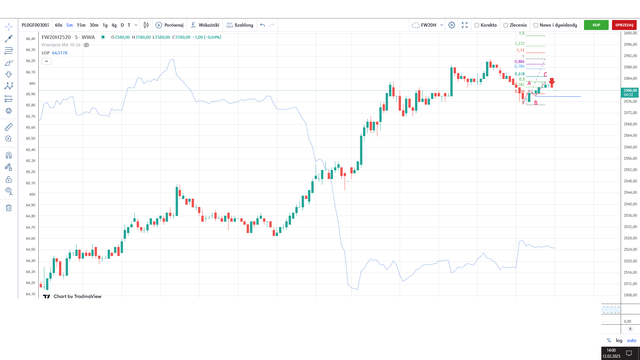The image size is (640, 360).
Task: Open the Wskaźniki indicators dialog
Action: pos(205,25)
